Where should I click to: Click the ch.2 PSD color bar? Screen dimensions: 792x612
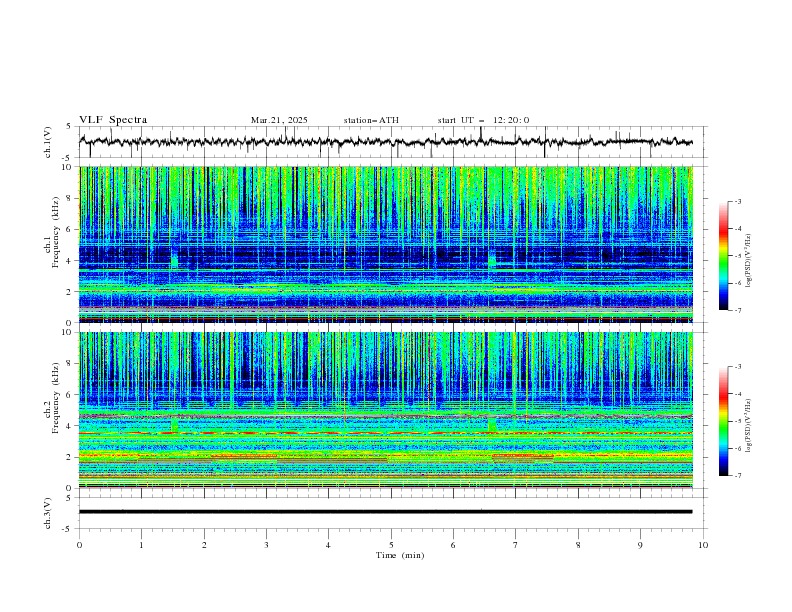(x=723, y=421)
